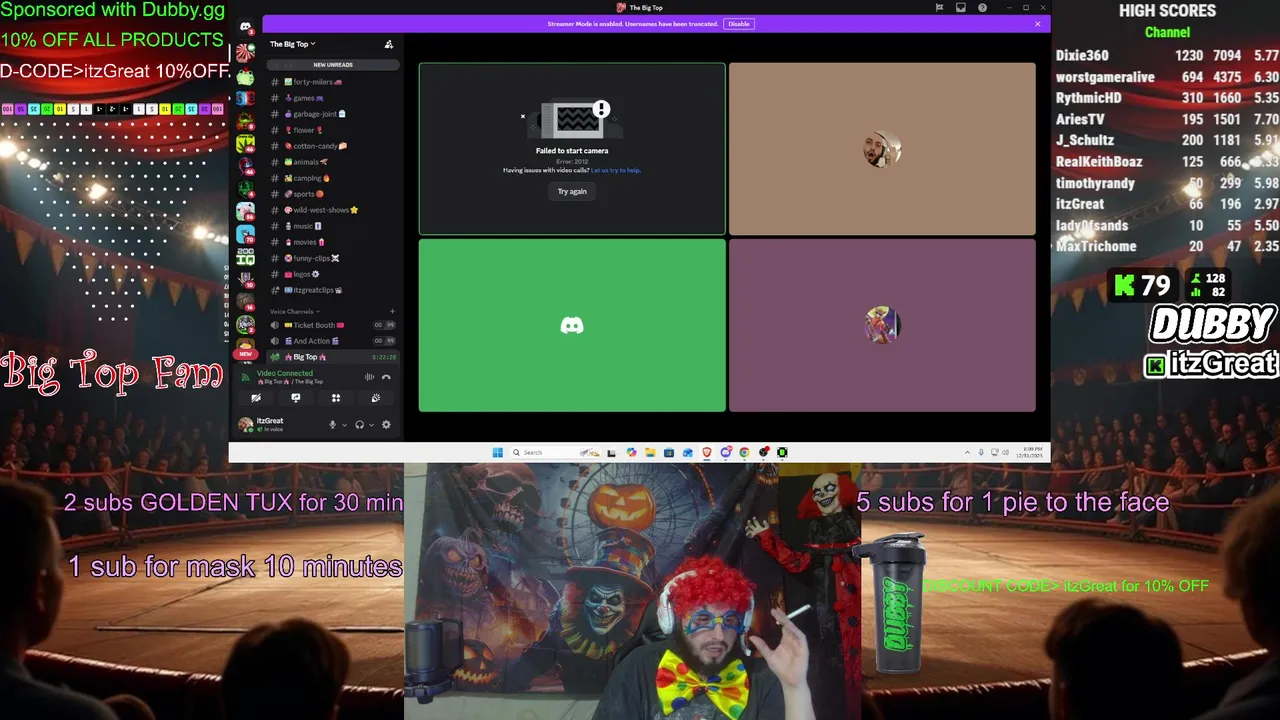The height and width of the screenshot is (720, 1280).
Task: Open noise suppression waveform icon
Action: pyautogui.click(x=369, y=377)
